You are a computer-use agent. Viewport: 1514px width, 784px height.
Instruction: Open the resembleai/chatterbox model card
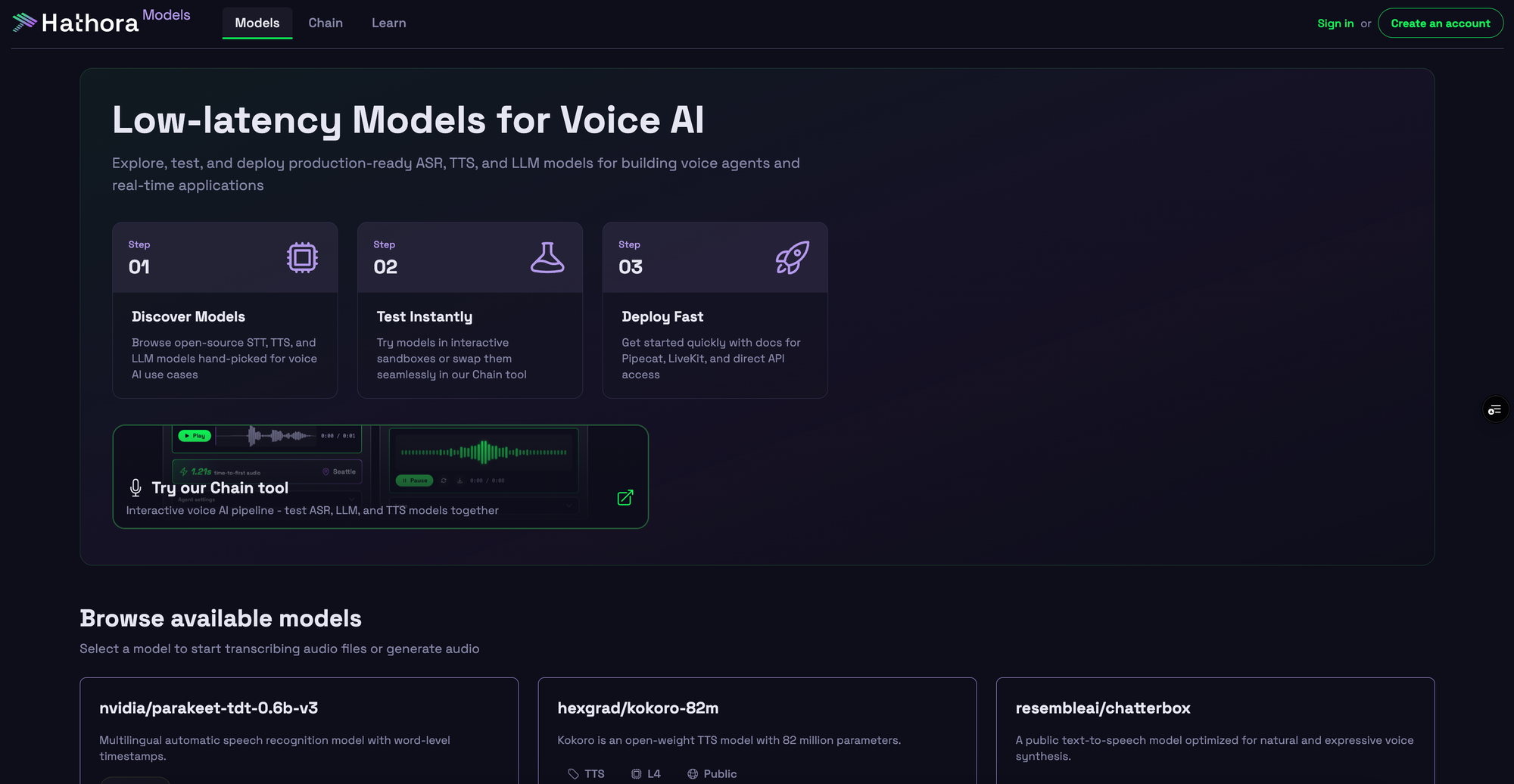1215,731
